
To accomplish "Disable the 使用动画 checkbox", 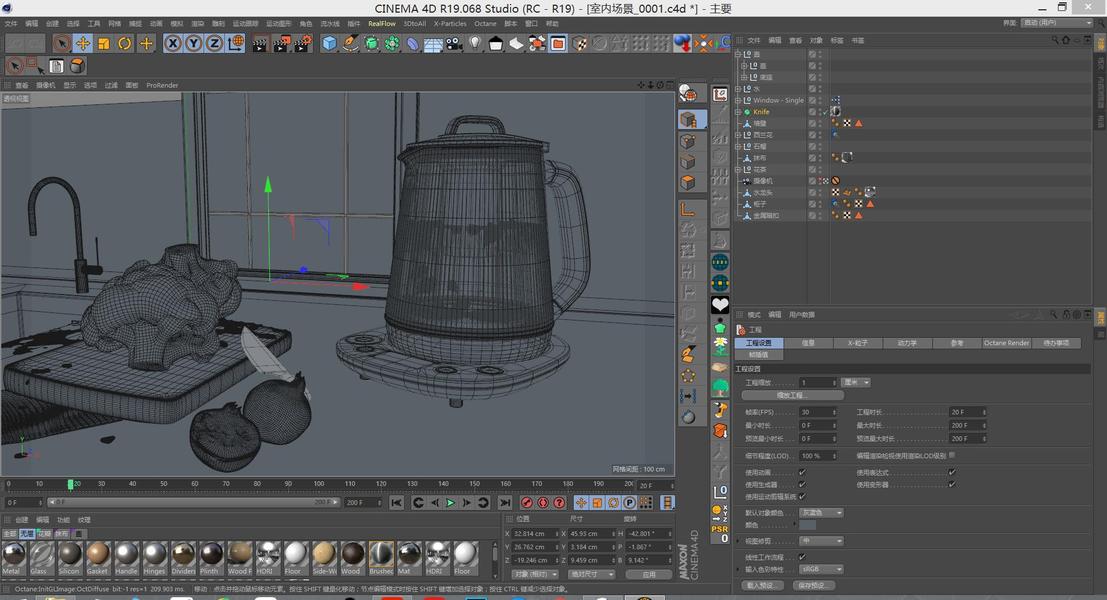I will click(802, 472).
